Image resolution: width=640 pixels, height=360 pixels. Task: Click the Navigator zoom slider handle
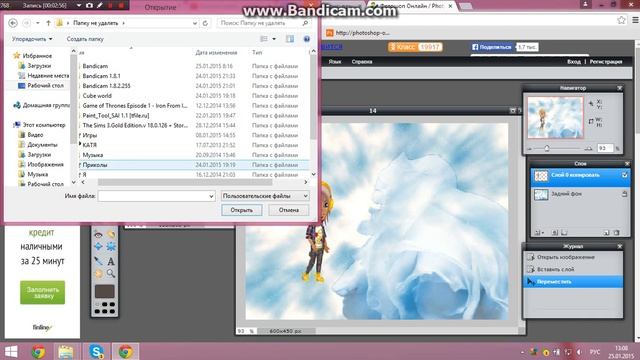tap(547, 149)
